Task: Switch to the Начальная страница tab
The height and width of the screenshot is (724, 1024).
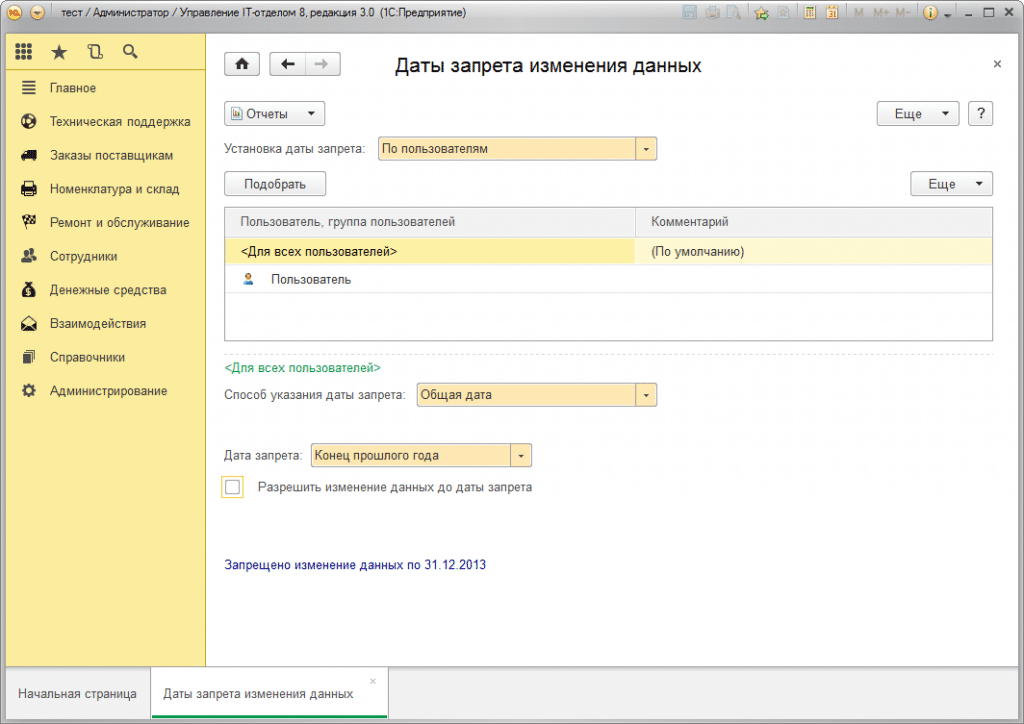Action: (78, 693)
